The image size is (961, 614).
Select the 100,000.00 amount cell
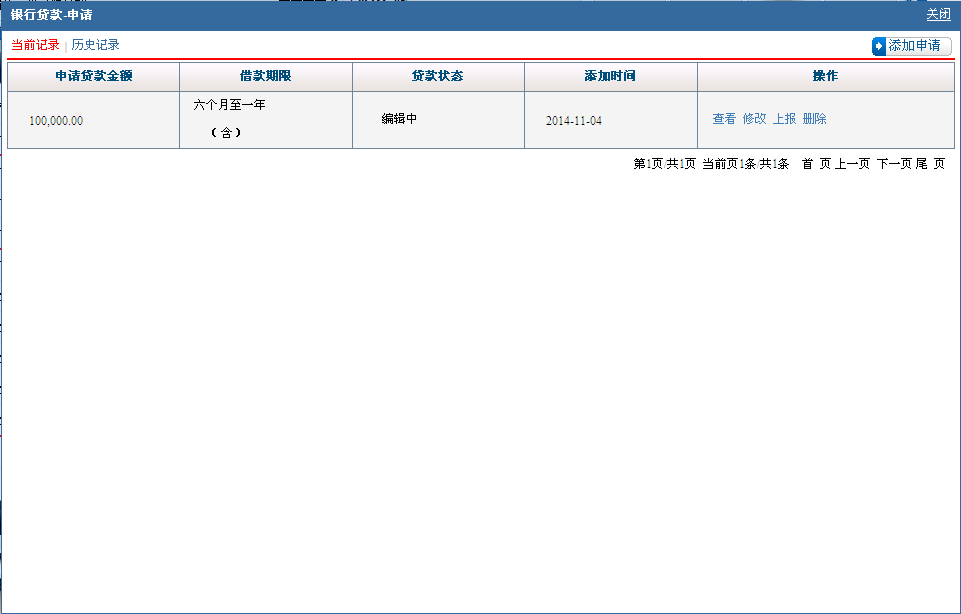coord(94,120)
